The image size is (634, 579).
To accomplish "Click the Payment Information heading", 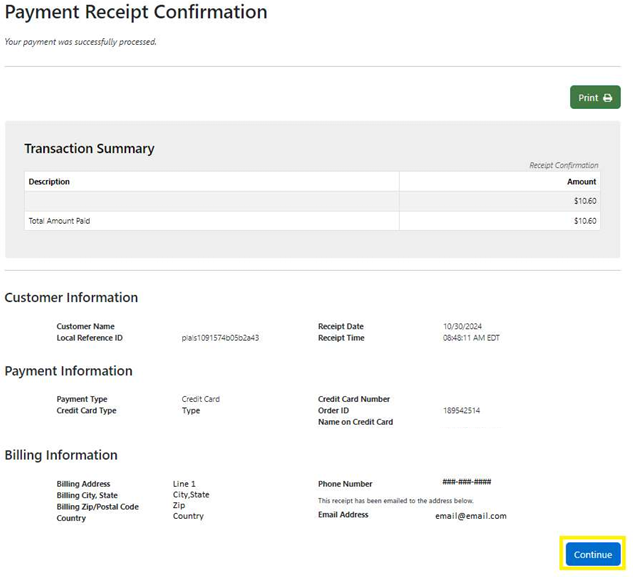I will coord(68,371).
